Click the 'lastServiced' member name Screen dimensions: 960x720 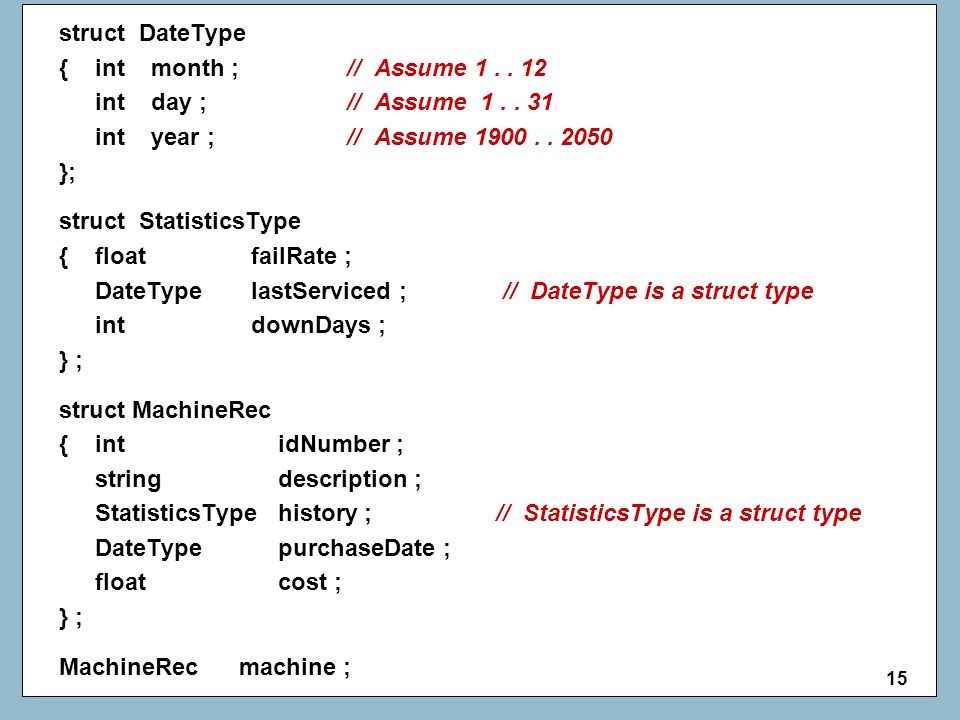[x=321, y=291]
